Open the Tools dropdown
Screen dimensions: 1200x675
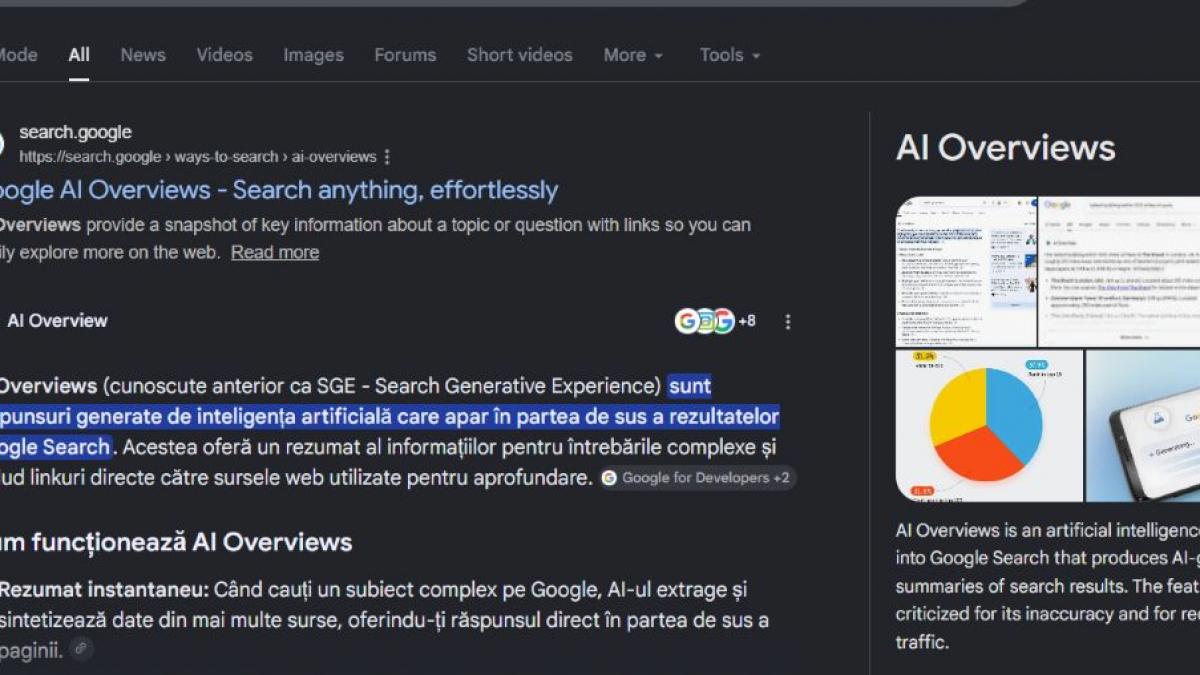pos(730,55)
